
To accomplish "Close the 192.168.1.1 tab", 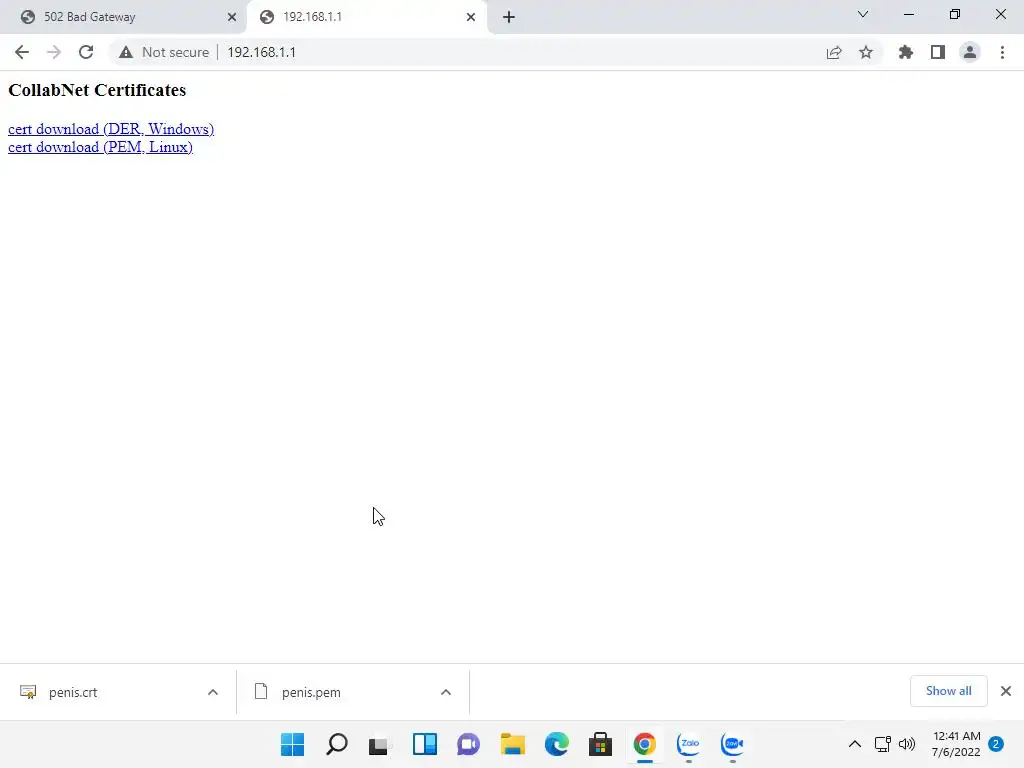I will 471,17.
